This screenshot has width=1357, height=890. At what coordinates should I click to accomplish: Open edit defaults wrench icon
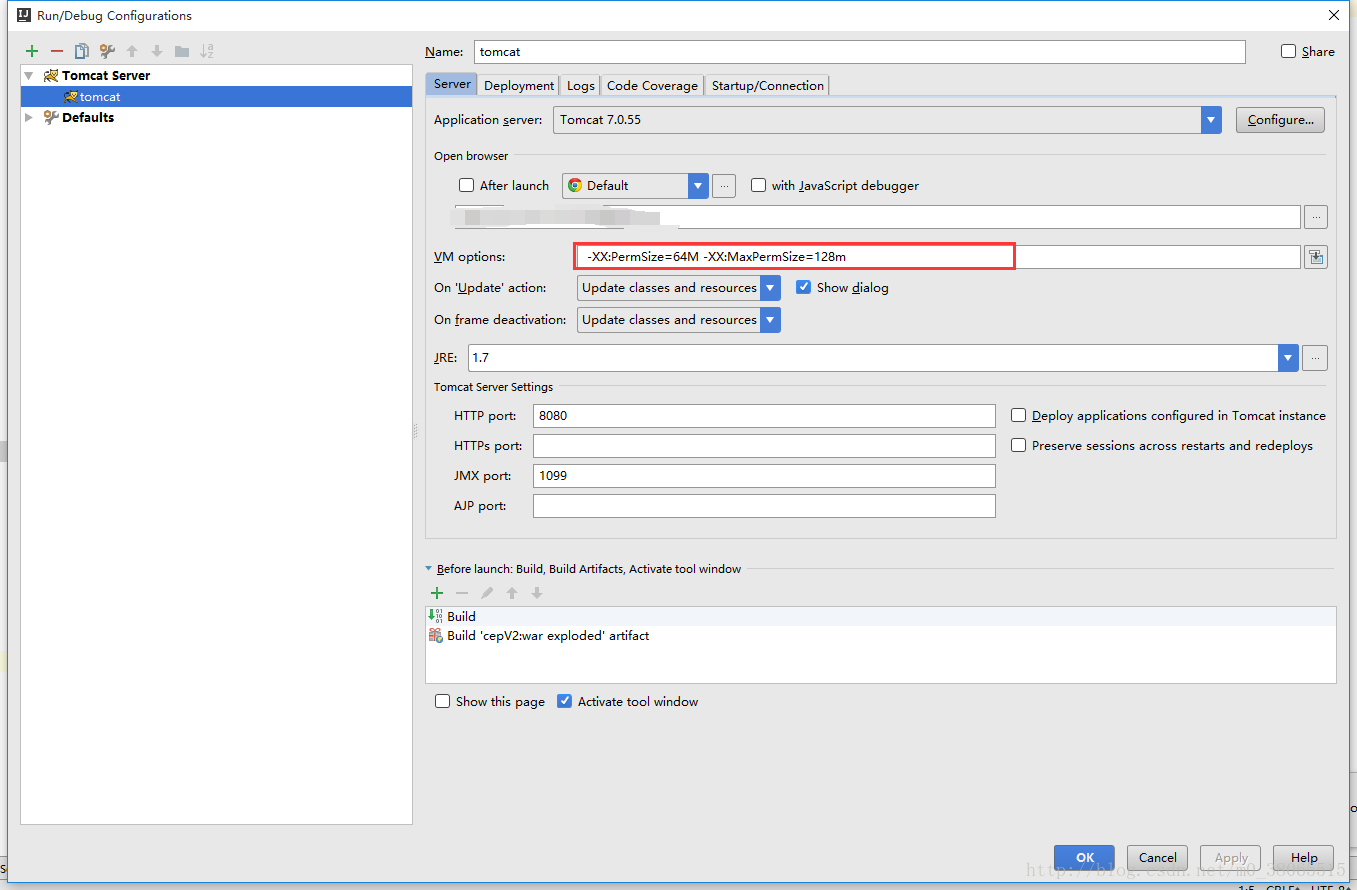107,51
